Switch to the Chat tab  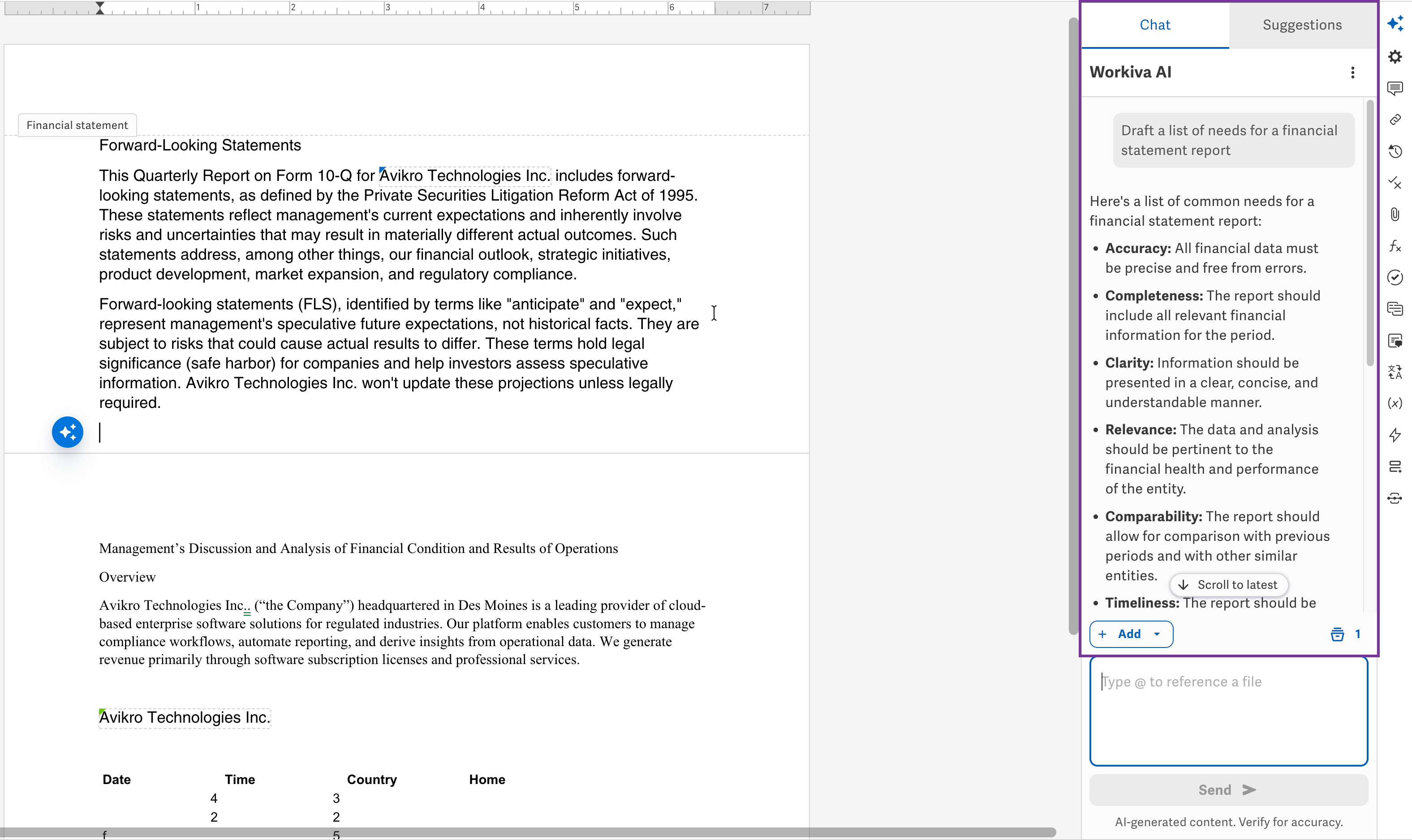(x=1155, y=25)
